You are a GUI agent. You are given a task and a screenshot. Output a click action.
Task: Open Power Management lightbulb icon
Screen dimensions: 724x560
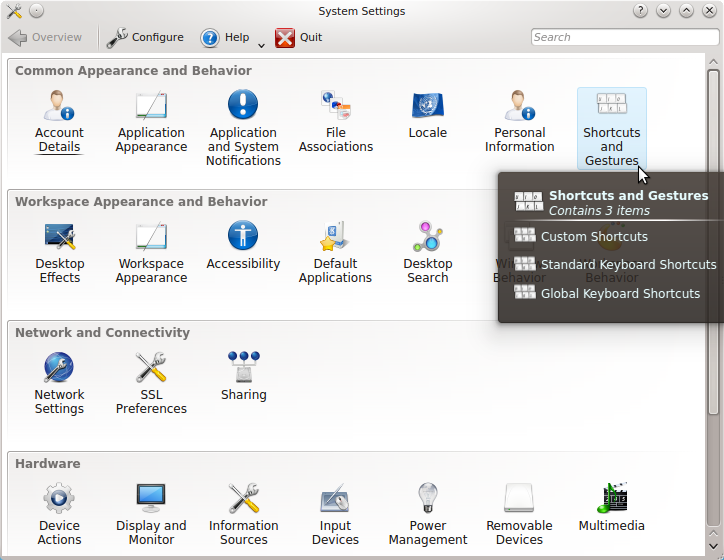[427, 498]
